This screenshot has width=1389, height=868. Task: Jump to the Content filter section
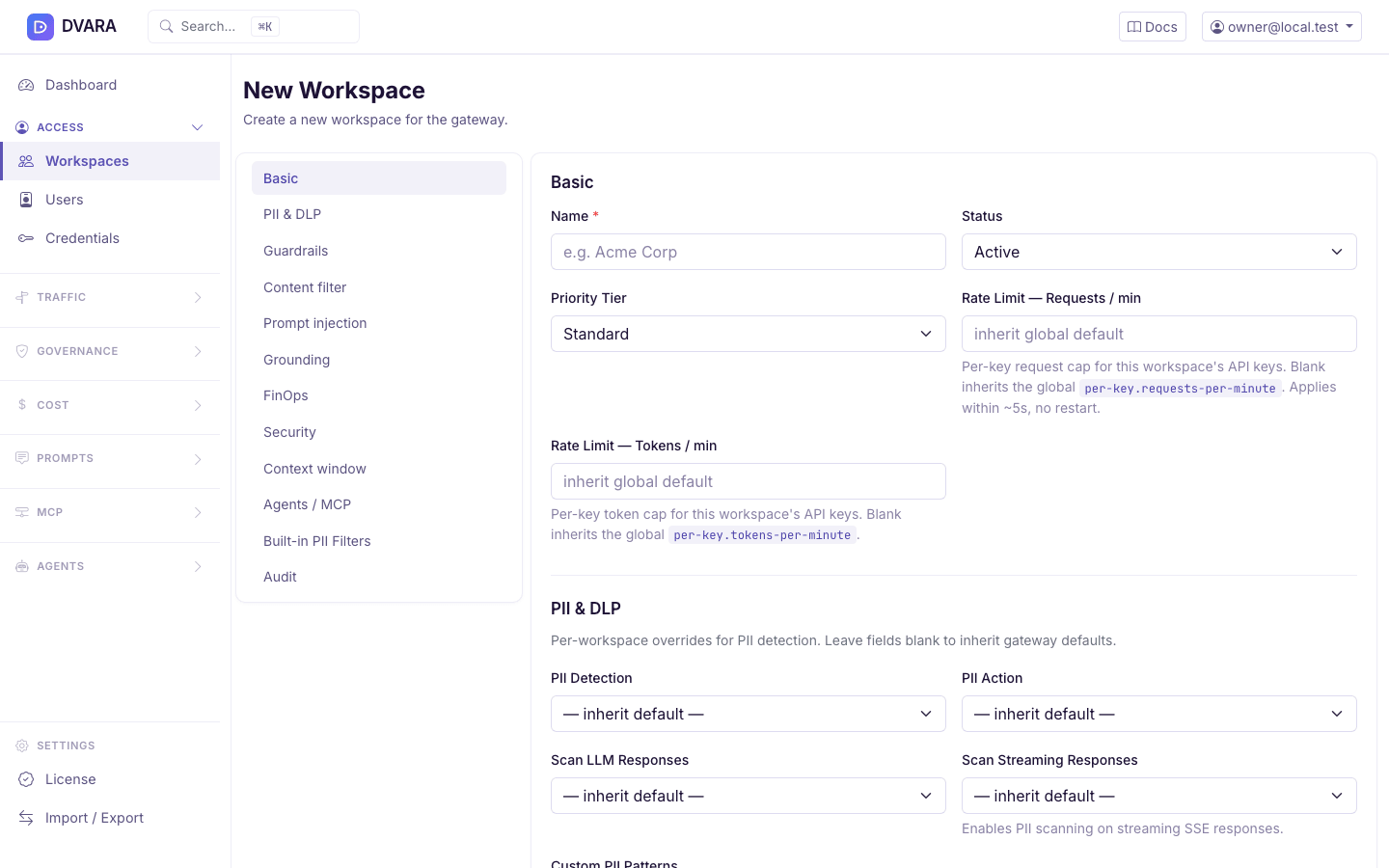378,287
